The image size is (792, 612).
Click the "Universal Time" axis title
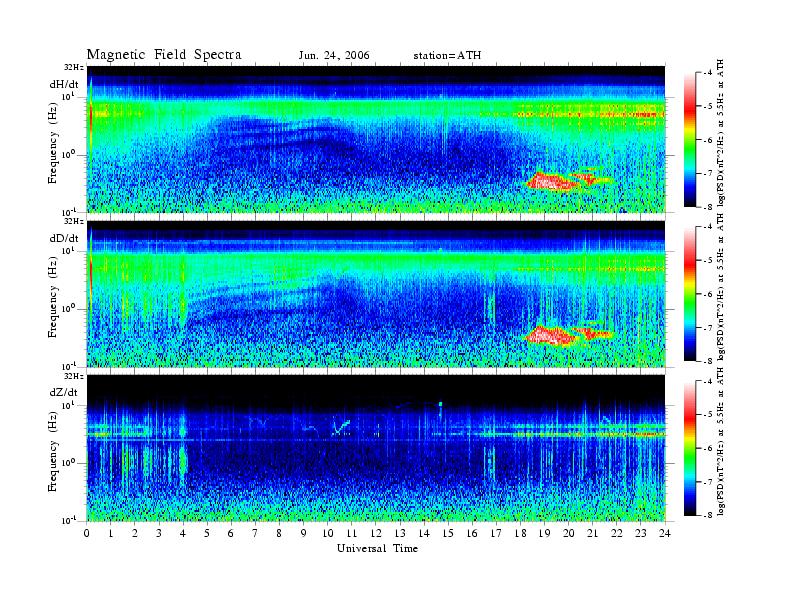click(377, 548)
